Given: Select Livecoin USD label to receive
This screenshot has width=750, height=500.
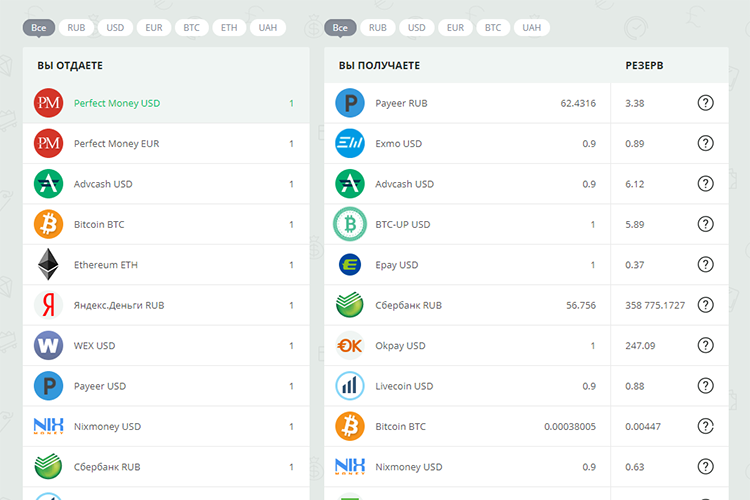Looking at the screenshot, I should (404, 386).
